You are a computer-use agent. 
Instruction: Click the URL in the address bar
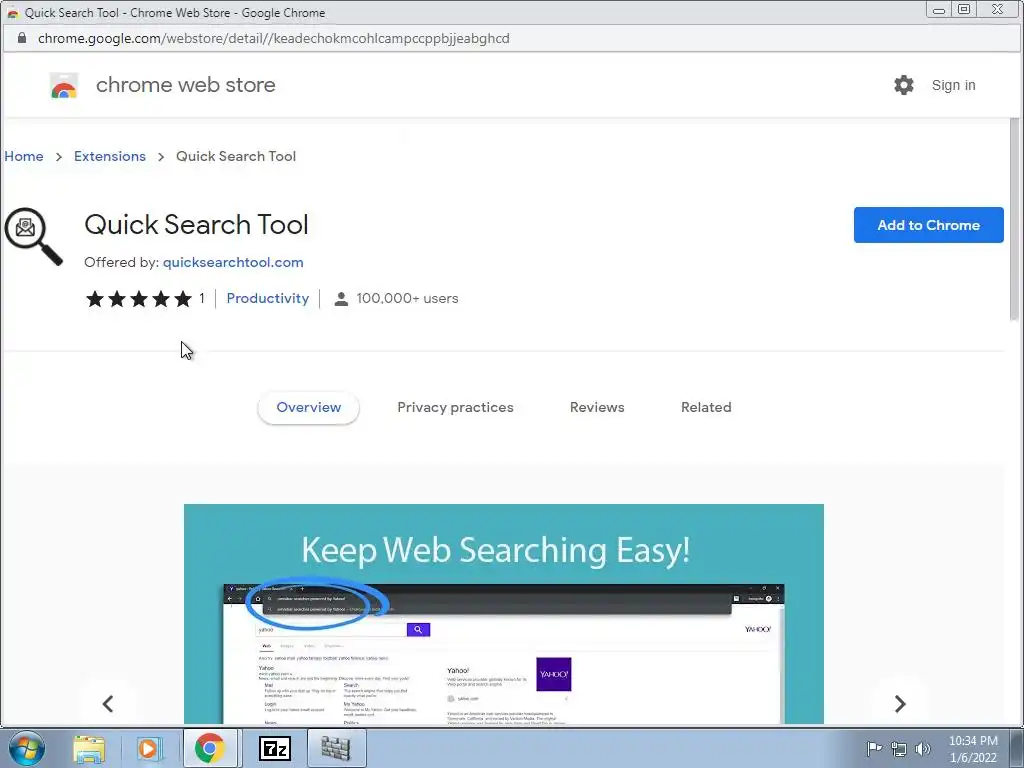274,39
